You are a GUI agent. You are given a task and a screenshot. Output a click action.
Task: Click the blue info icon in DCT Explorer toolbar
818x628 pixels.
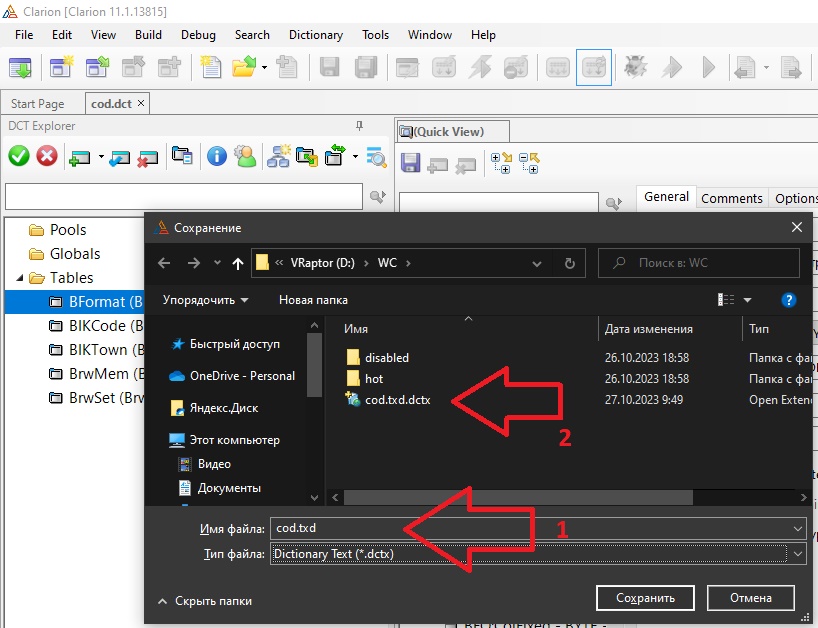tap(216, 156)
